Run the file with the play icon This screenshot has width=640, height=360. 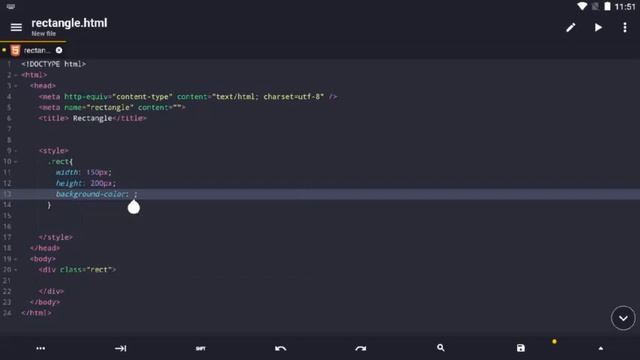click(x=598, y=27)
